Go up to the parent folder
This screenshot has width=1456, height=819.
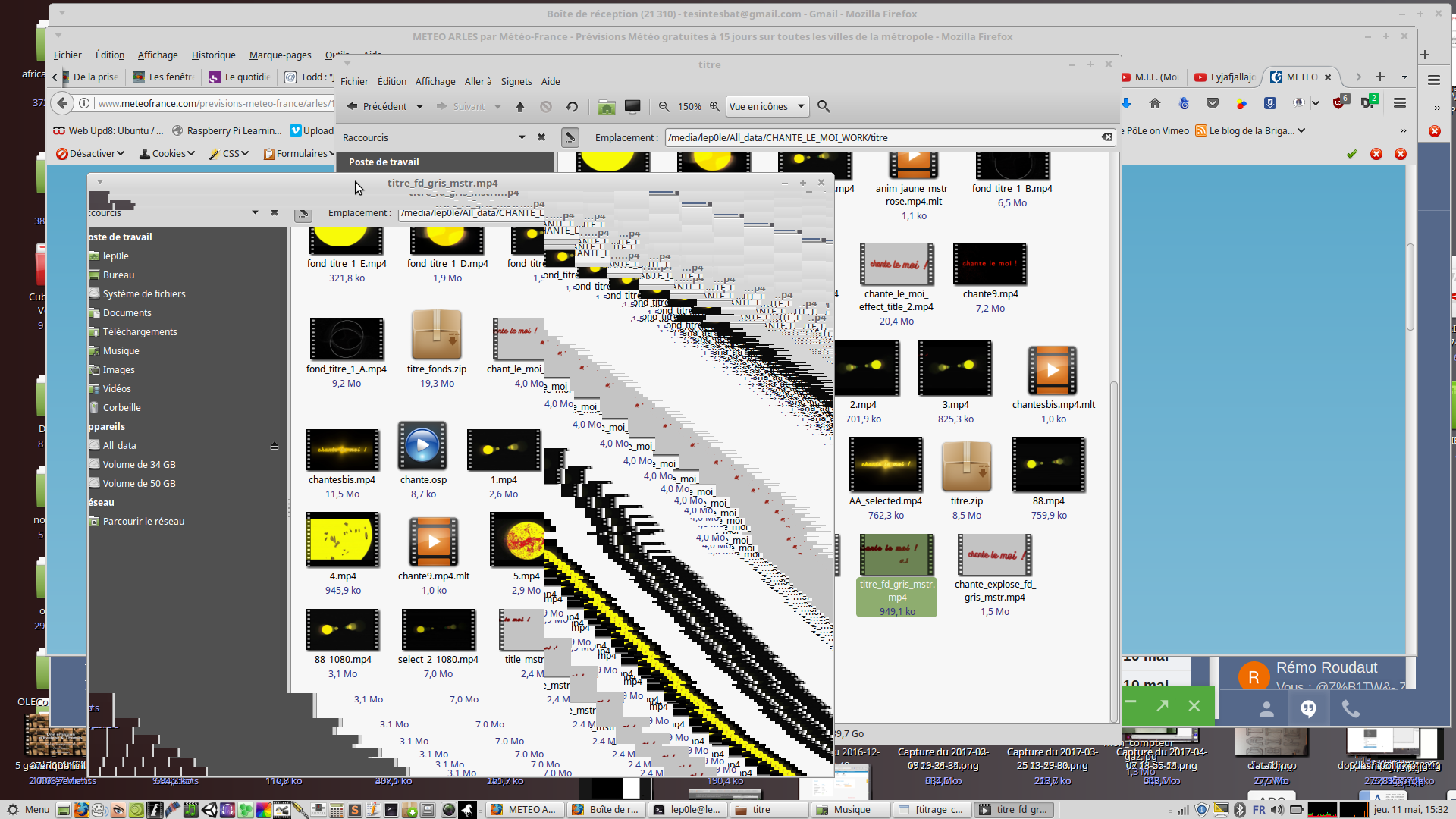click(520, 107)
